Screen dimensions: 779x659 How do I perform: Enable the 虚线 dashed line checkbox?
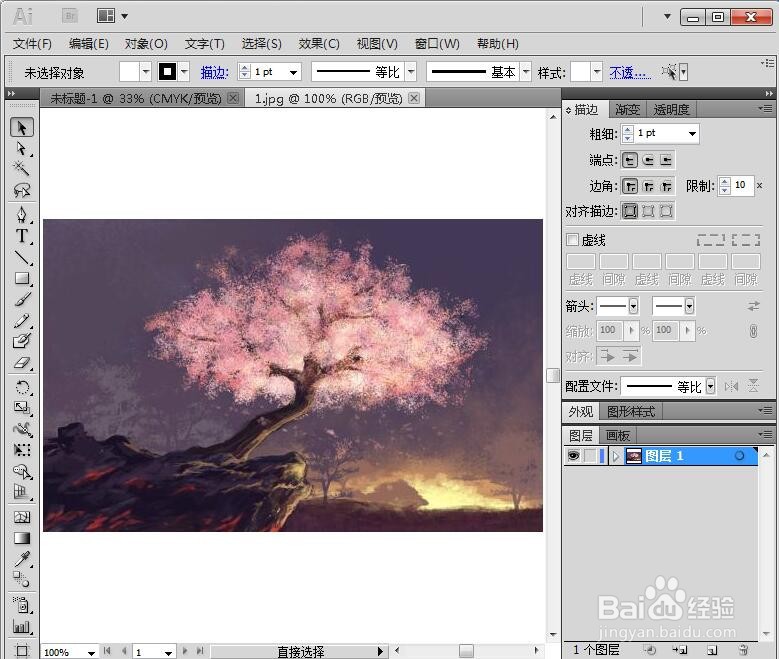point(572,240)
